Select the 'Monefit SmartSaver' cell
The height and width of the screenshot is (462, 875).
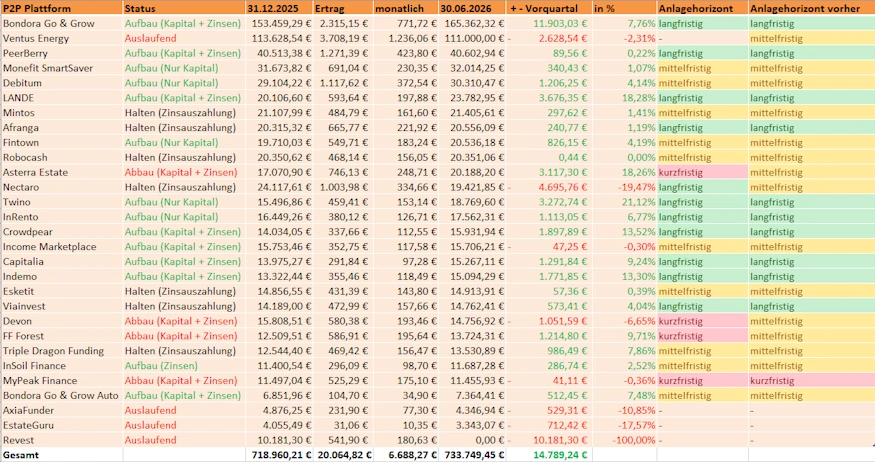click(x=61, y=68)
